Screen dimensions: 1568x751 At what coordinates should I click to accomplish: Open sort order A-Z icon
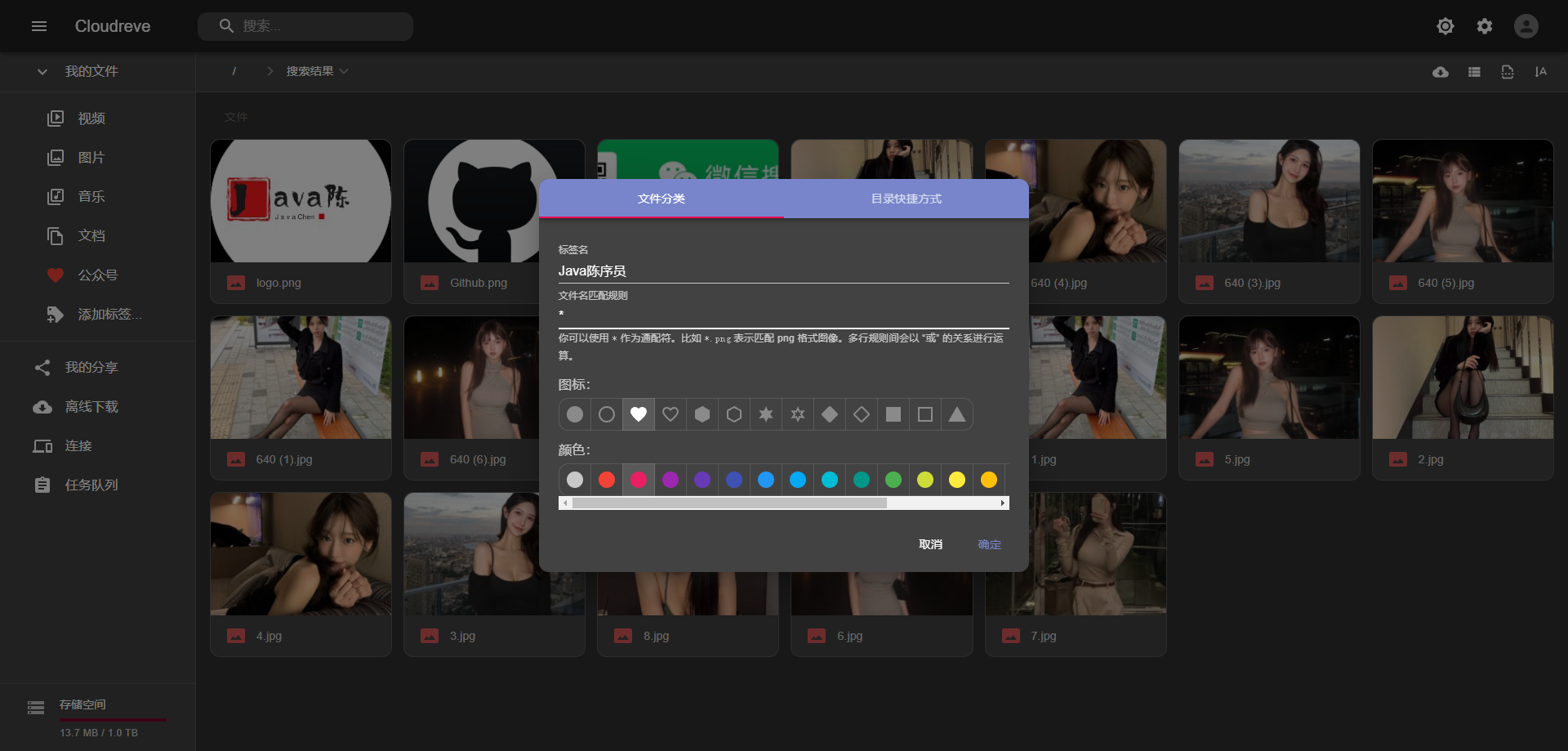[1540, 72]
